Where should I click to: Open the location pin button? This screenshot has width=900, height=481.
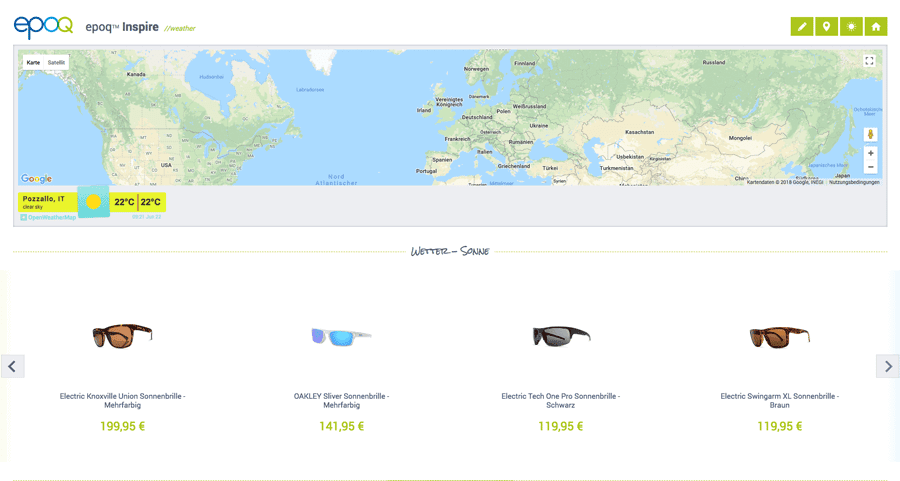[x=826, y=27]
